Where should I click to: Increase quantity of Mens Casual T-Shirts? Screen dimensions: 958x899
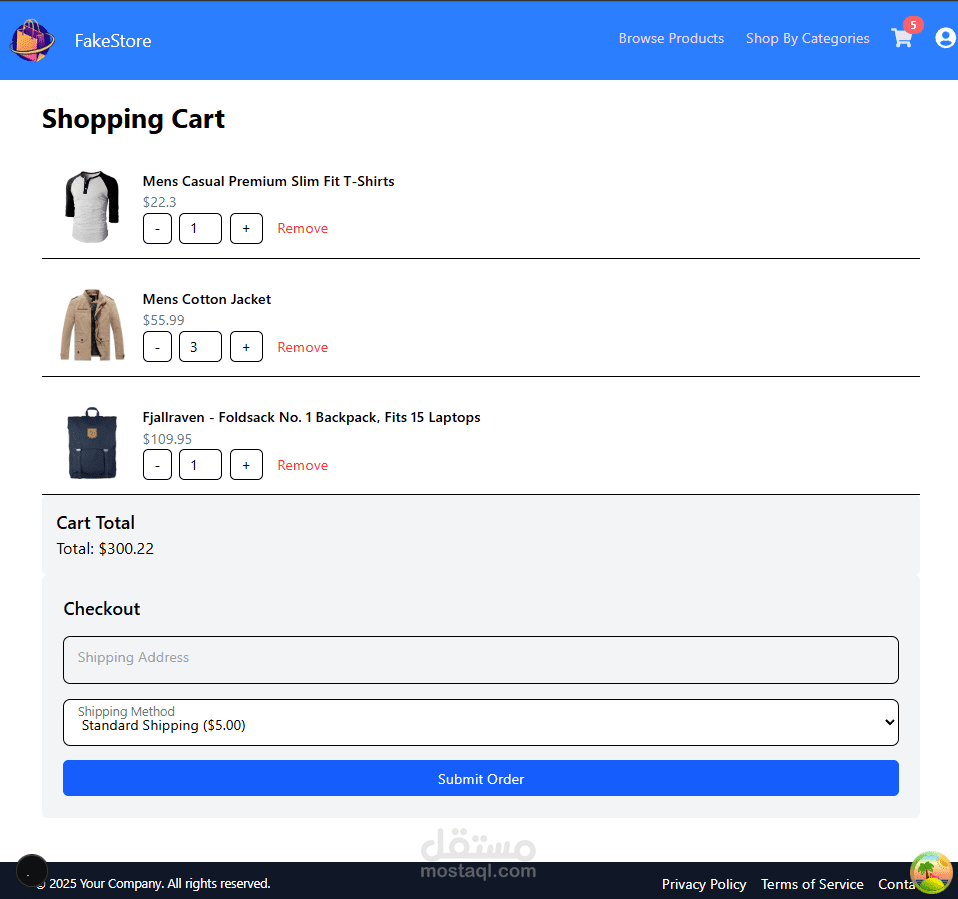coord(246,229)
